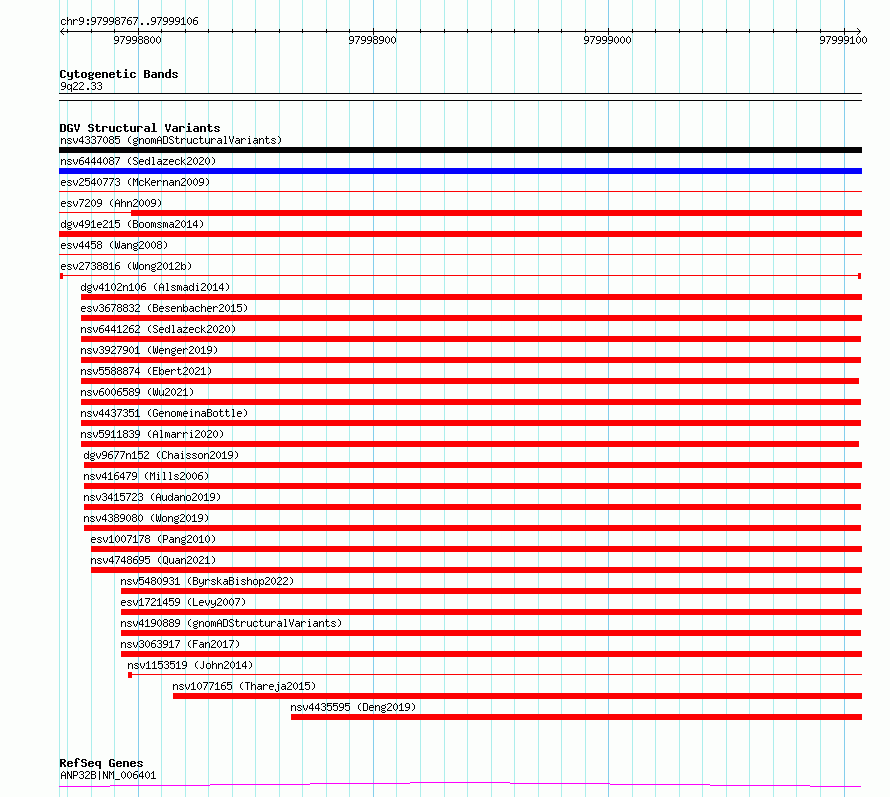
Task: Open variant nsv3063917 (Fan2017)
Action: point(180,644)
